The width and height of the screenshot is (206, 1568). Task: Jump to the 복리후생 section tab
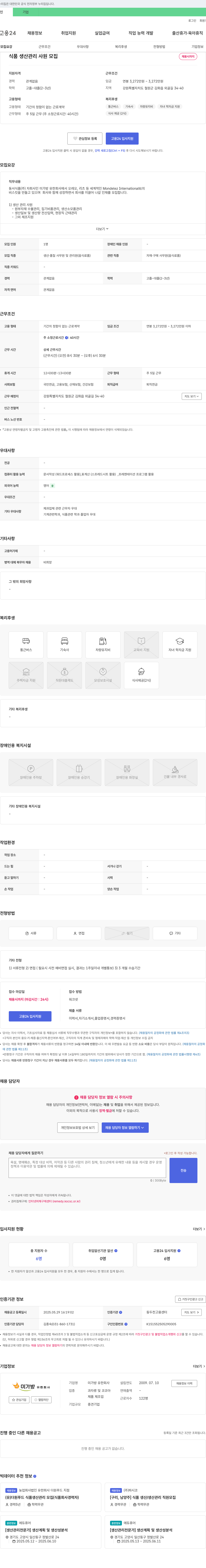coord(121,47)
